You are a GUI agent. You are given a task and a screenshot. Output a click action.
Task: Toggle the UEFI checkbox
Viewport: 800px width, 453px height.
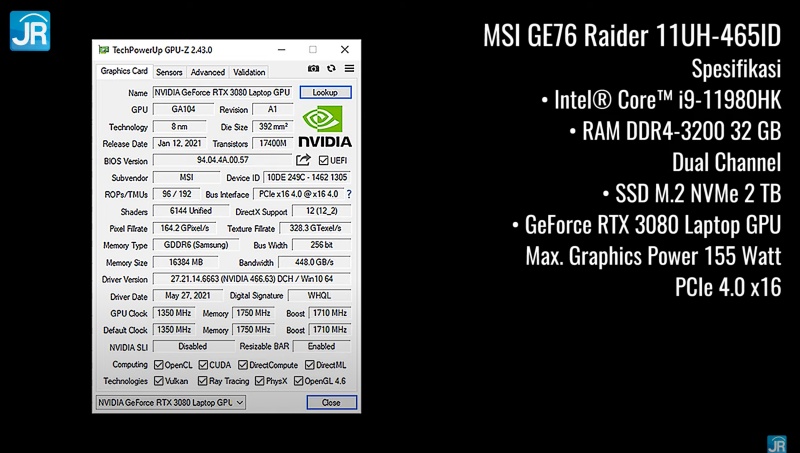click(x=323, y=161)
